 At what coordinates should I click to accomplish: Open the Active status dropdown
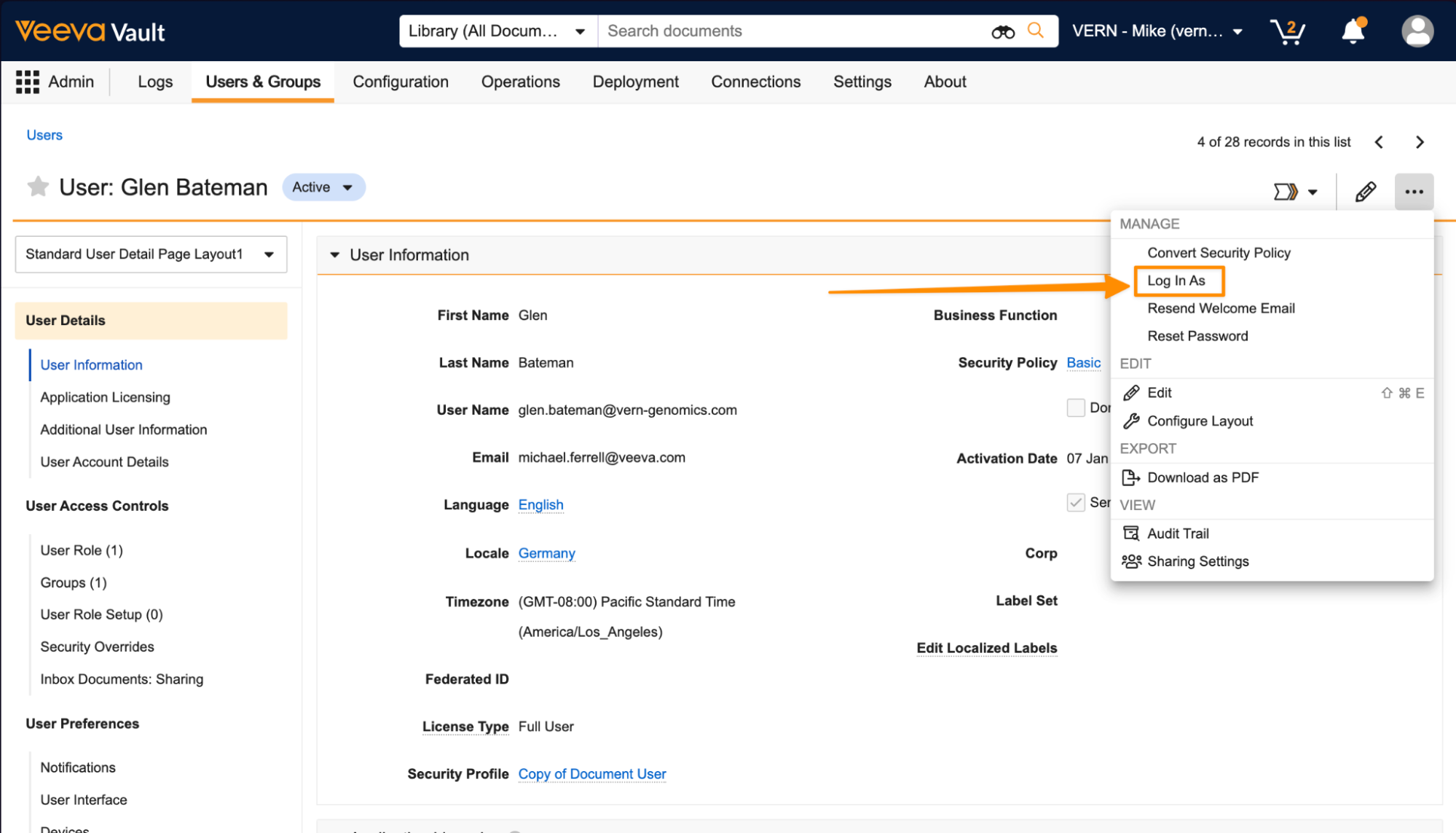click(323, 187)
